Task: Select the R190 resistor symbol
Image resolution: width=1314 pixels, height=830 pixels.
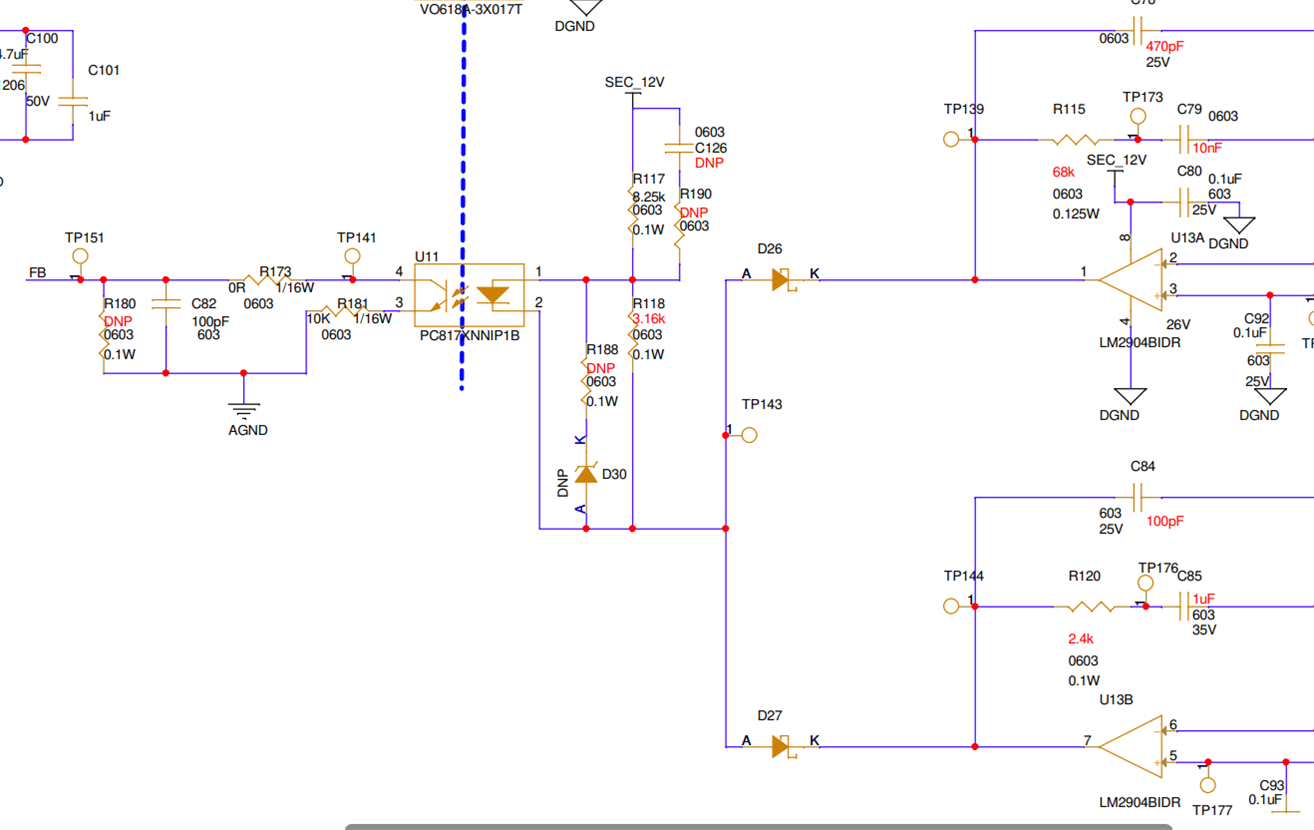Action: pos(679,225)
